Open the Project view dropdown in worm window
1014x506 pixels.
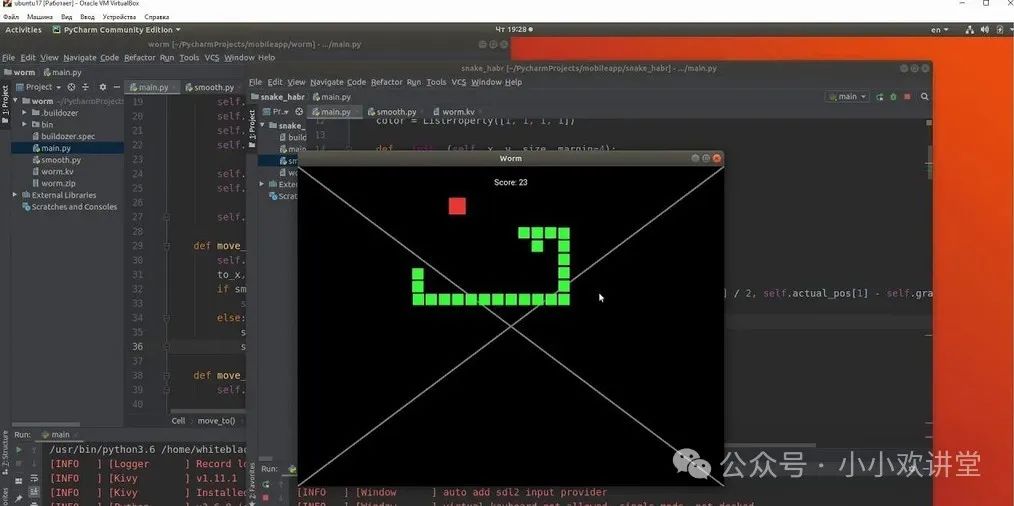coord(38,87)
